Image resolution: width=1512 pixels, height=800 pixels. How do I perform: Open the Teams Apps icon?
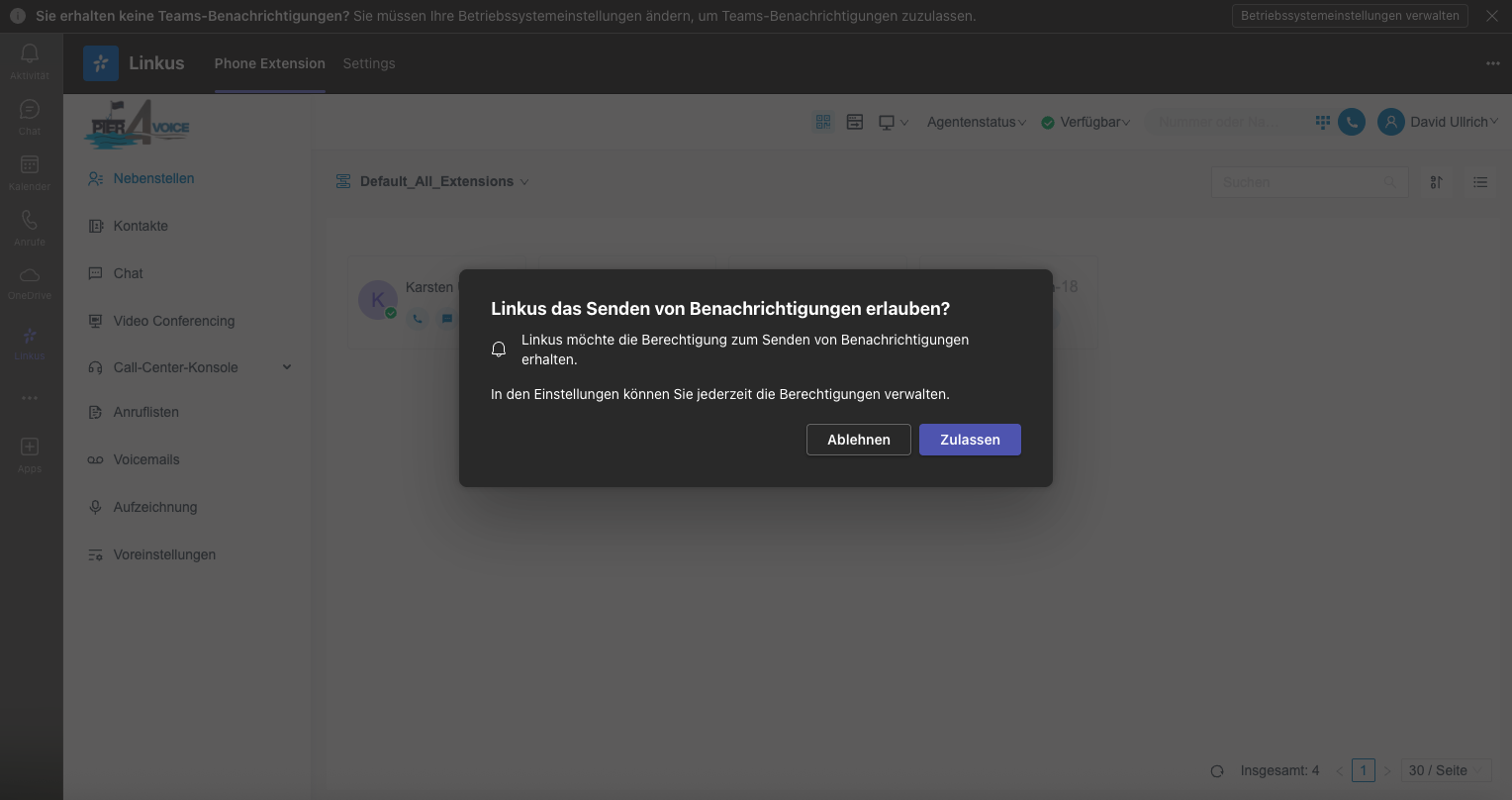pyautogui.click(x=30, y=453)
